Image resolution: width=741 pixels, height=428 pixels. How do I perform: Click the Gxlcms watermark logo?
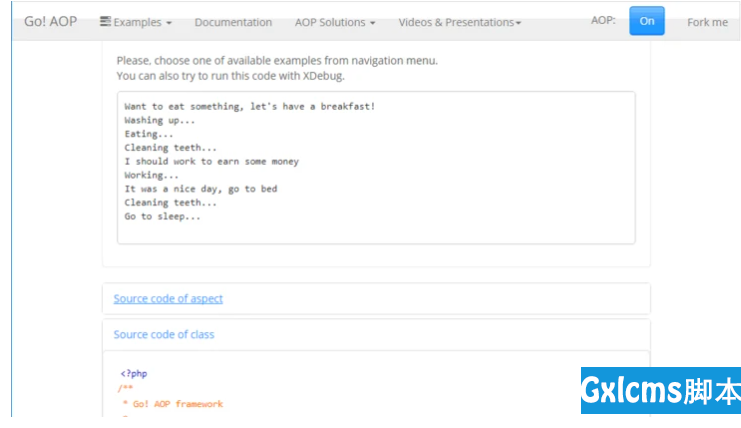pyautogui.click(x=661, y=391)
